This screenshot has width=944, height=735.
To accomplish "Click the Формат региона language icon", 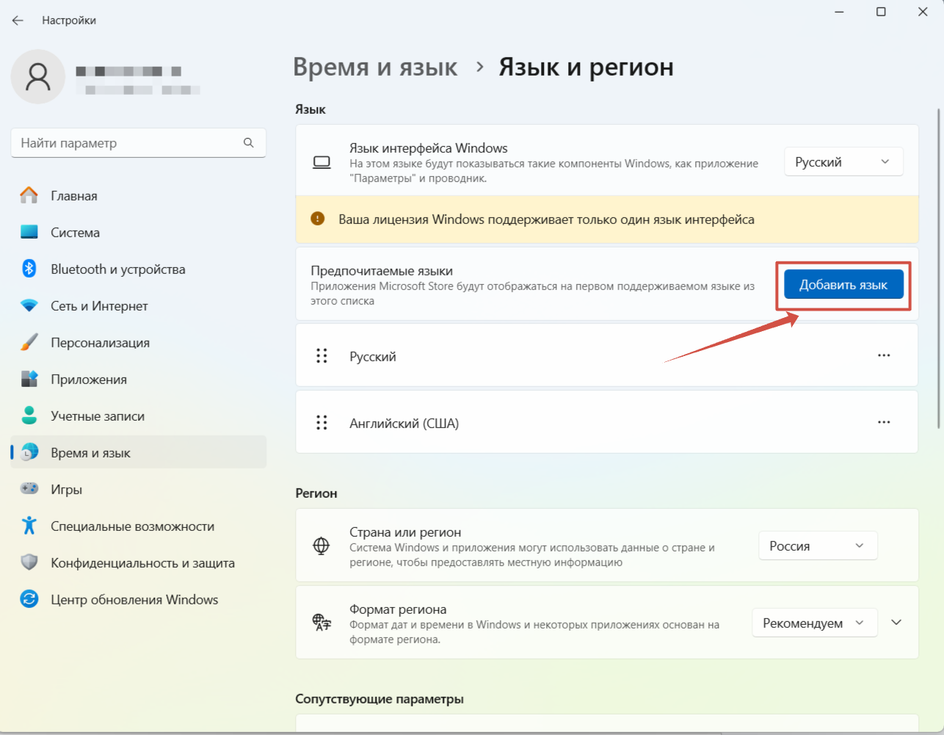I will pyautogui.click(x=321, y=622).
